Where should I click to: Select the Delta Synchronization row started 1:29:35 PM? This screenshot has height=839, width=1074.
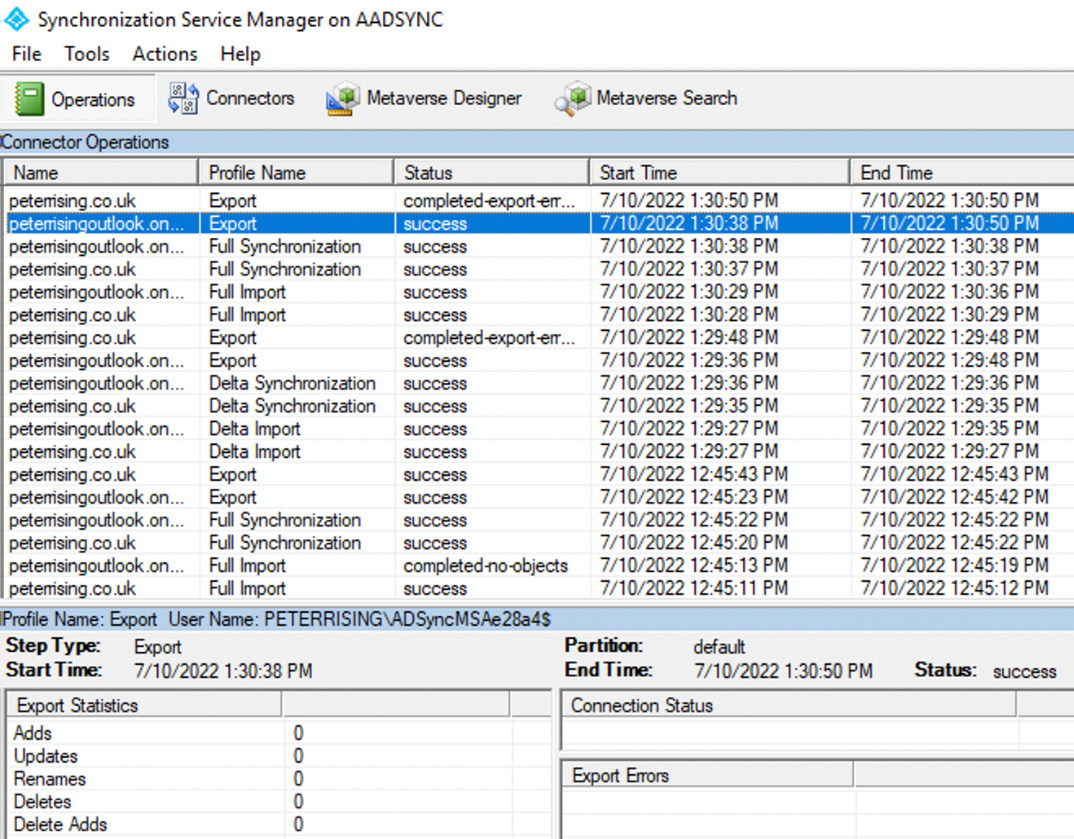click(539, 406)
